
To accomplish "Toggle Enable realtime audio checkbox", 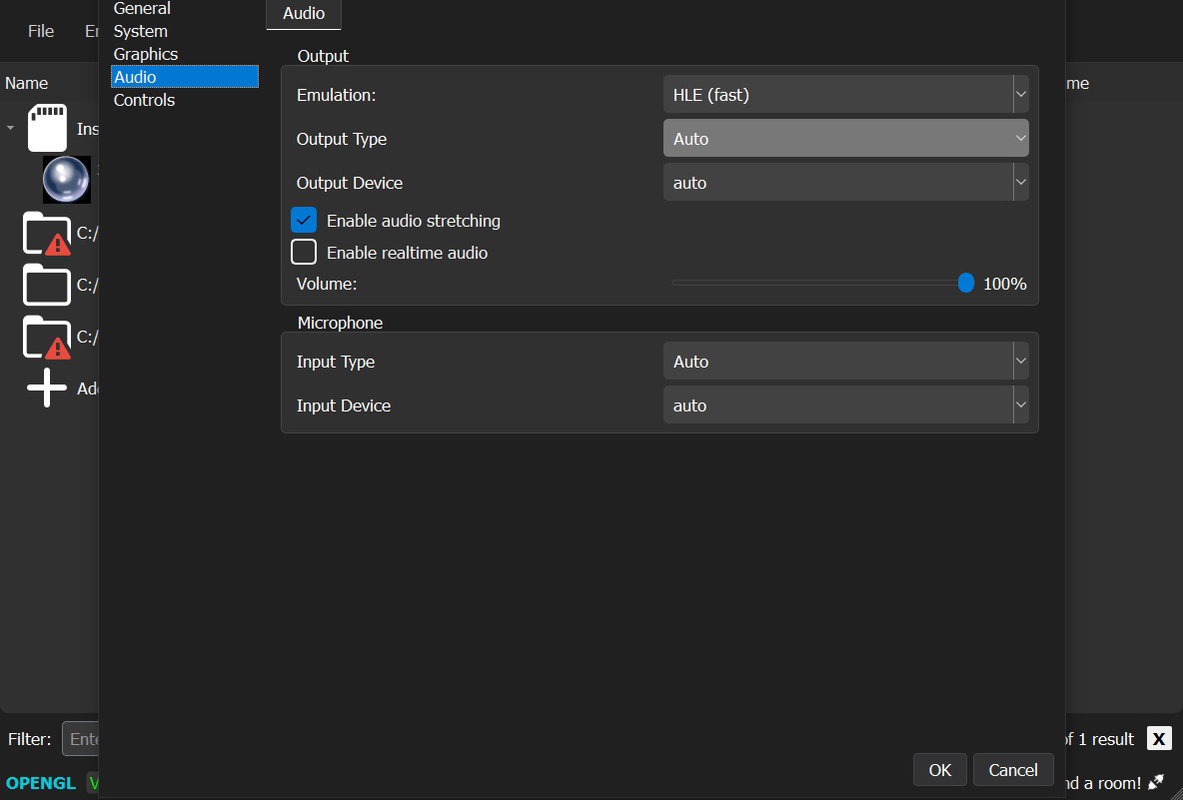I will tap(303, 252).
